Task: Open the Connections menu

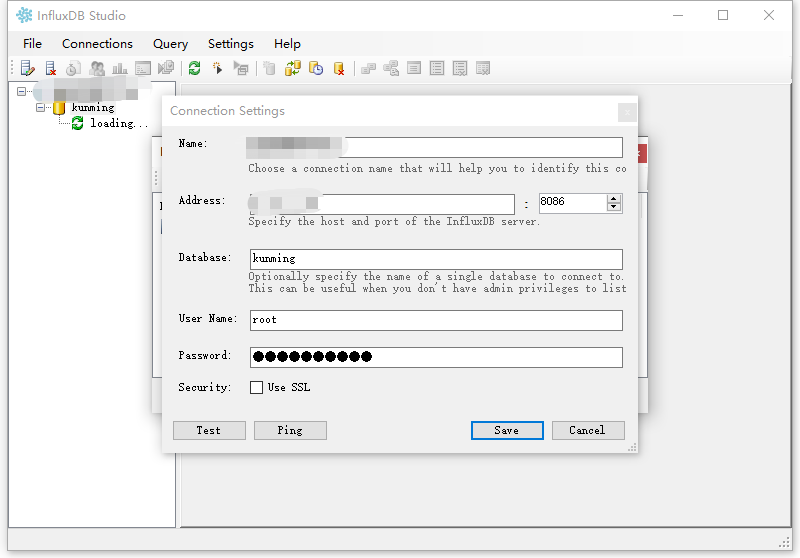Action: point(97,44)
